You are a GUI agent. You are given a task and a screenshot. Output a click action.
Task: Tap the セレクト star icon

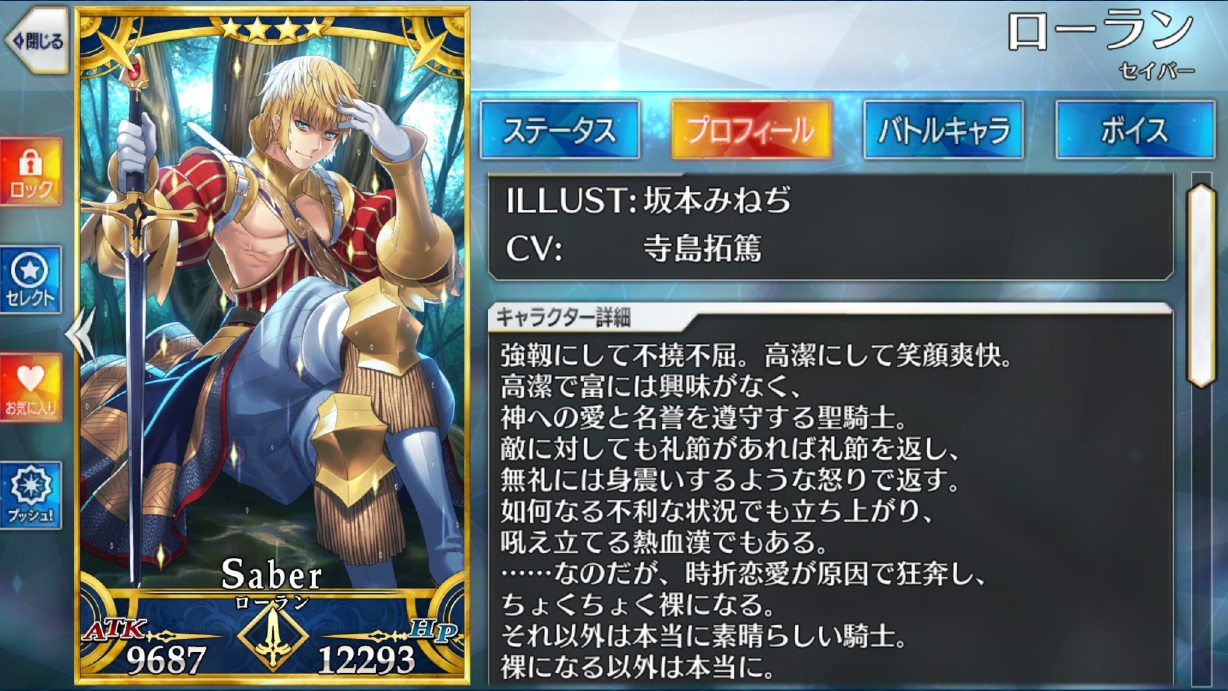click(31, 279)
